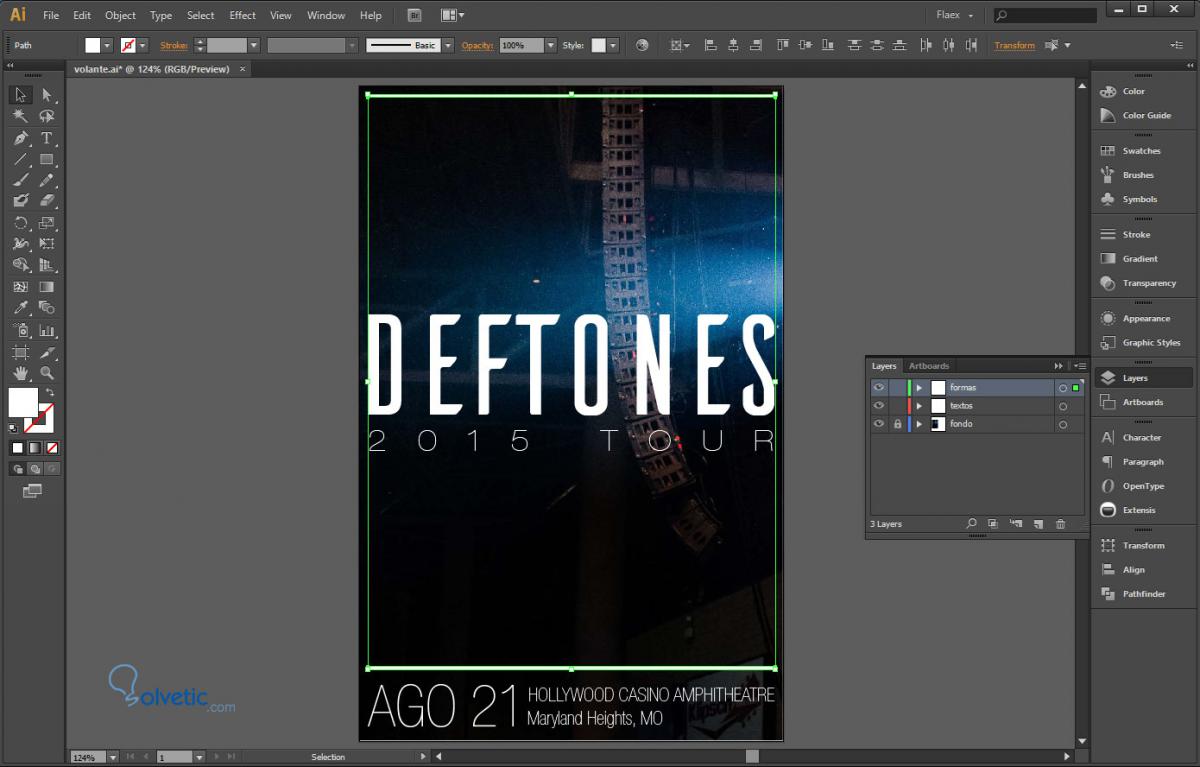Activate the Zoom tool
Screen dimensions: 1200x767
46,373
